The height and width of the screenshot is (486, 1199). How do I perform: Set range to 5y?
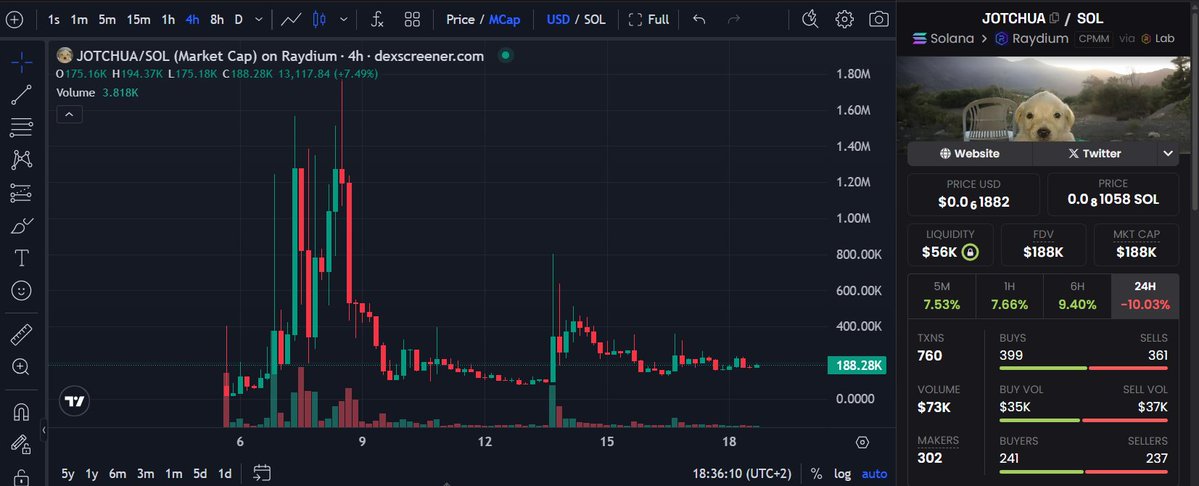68,474
